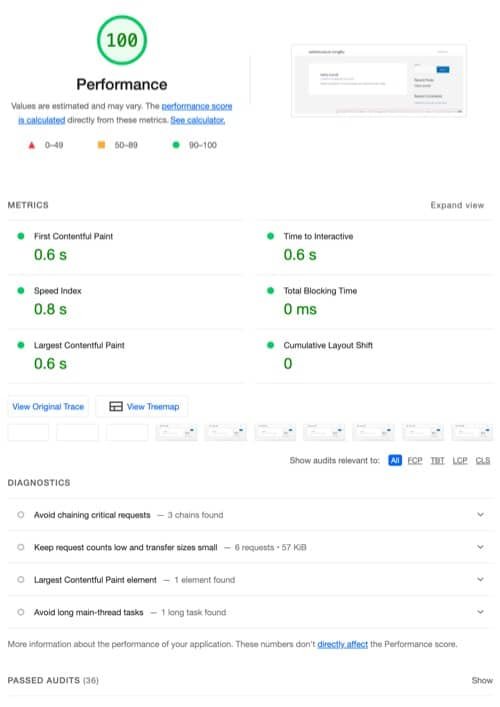This screenshot has width=500, height=707.
Task: Click the green circle 90–100 legend icon
Action: [176, 145]
